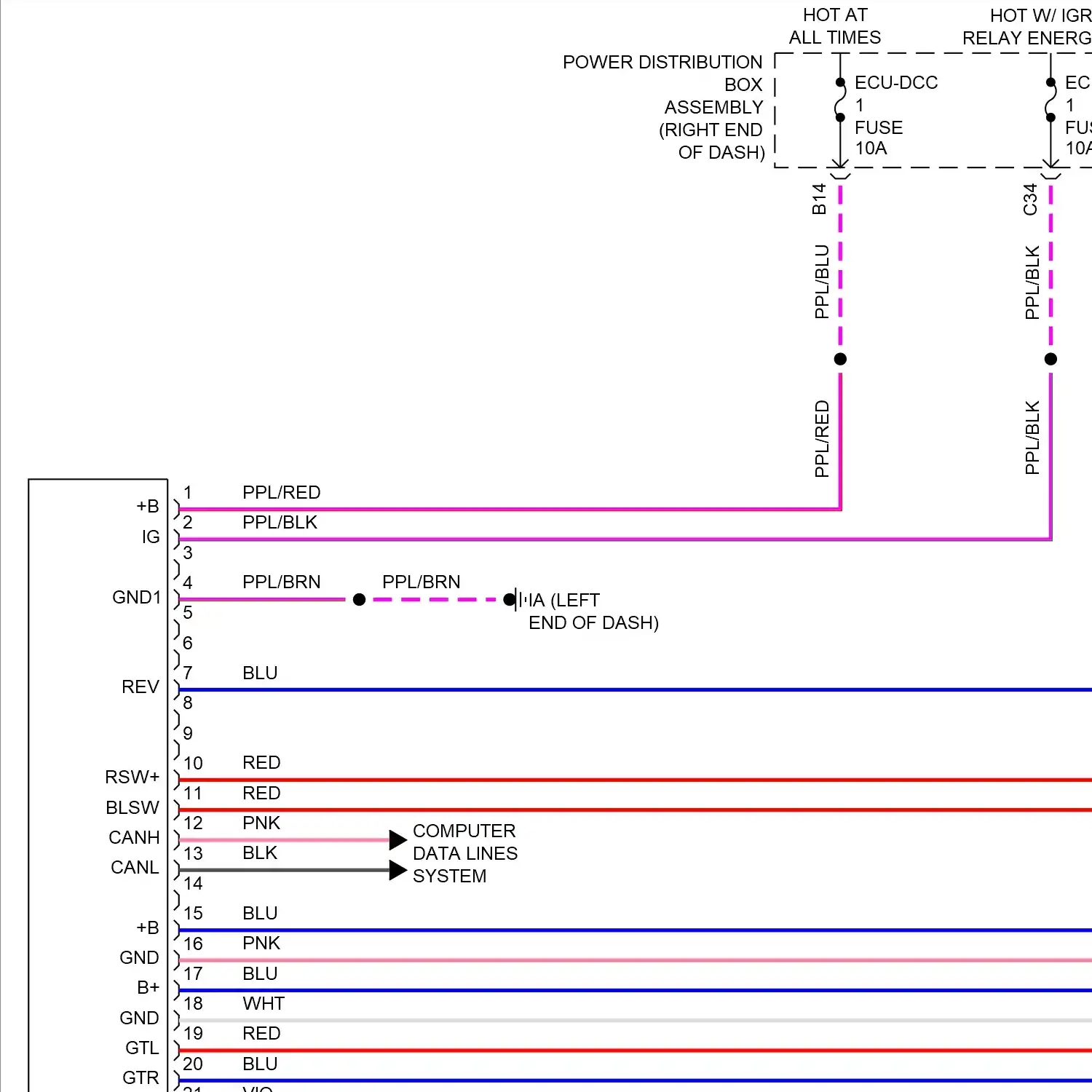
Task: Click the "IA (LEFT END OF DASH)" ground label
Action: coord(593,612)
